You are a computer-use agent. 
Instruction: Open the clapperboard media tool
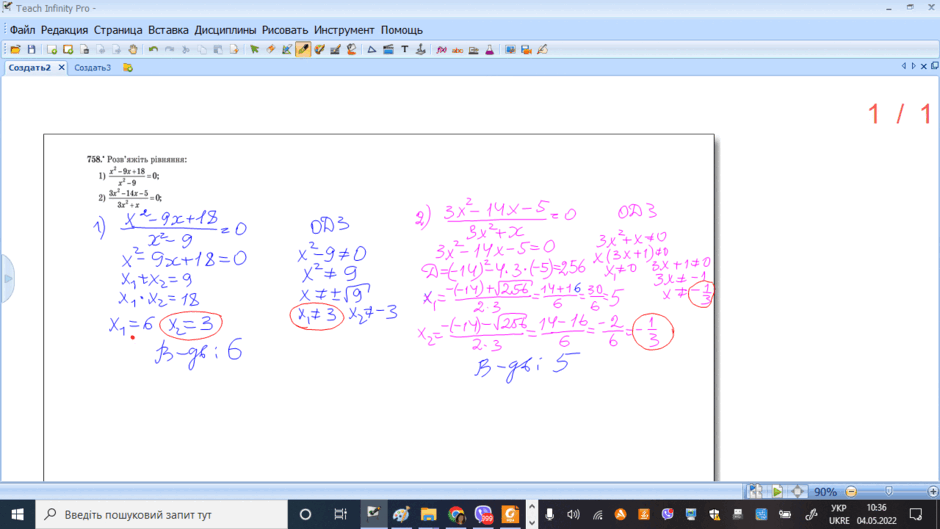[x=388, y=50]
